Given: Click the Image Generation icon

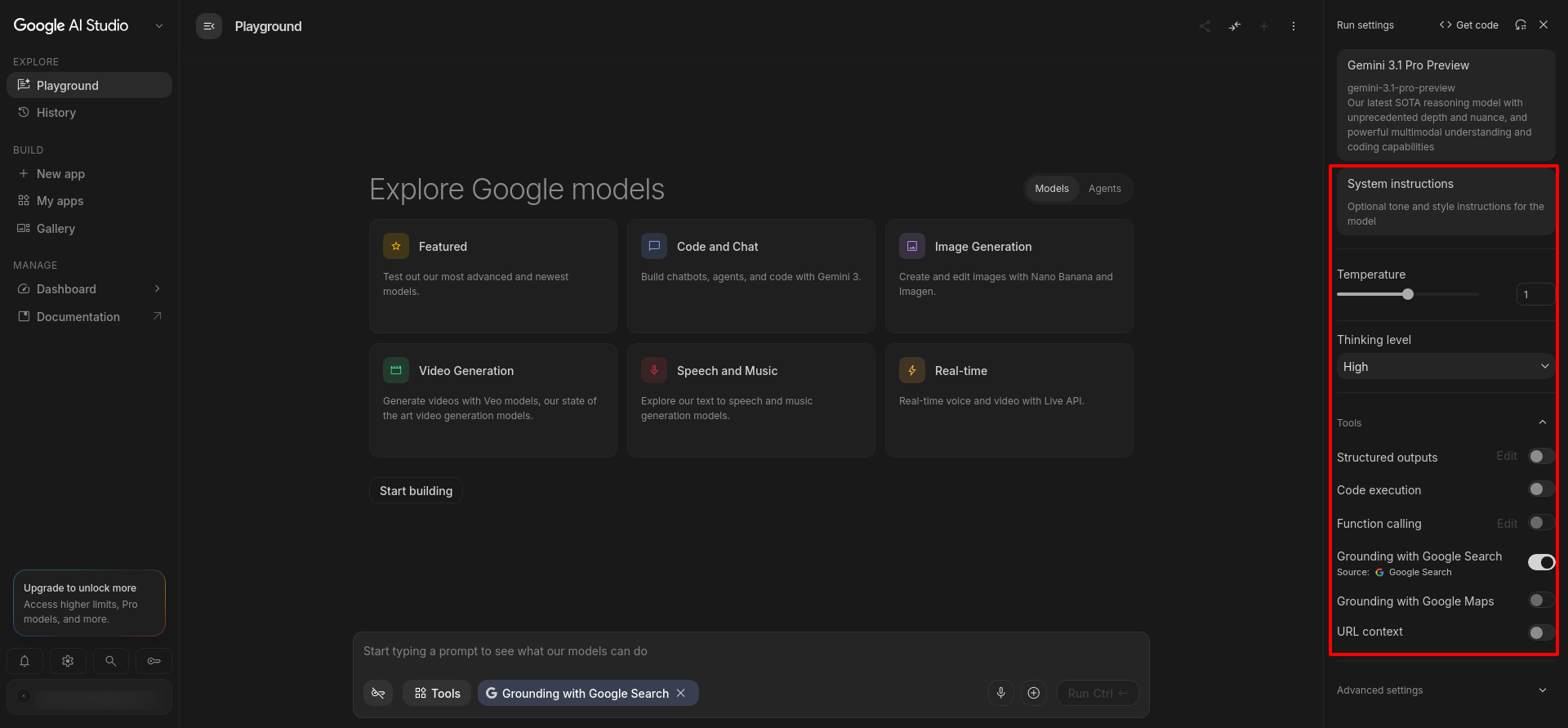Looking at the screenshot, I should click(x=912, y=246).
